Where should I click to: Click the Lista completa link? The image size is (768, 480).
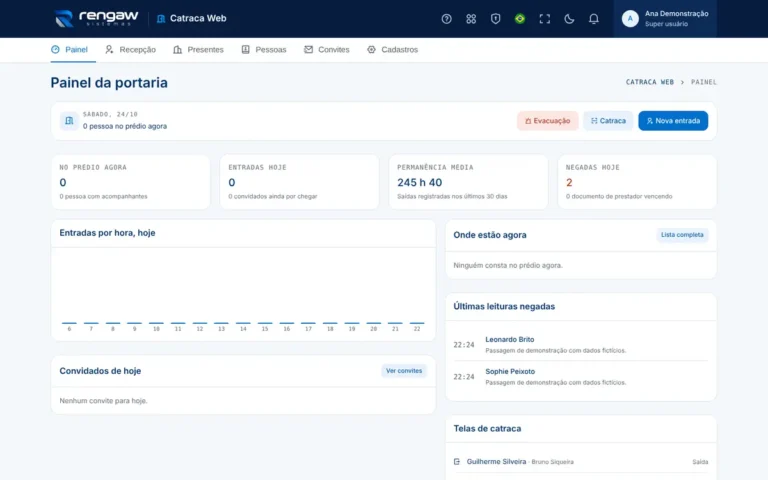[682, 235]
